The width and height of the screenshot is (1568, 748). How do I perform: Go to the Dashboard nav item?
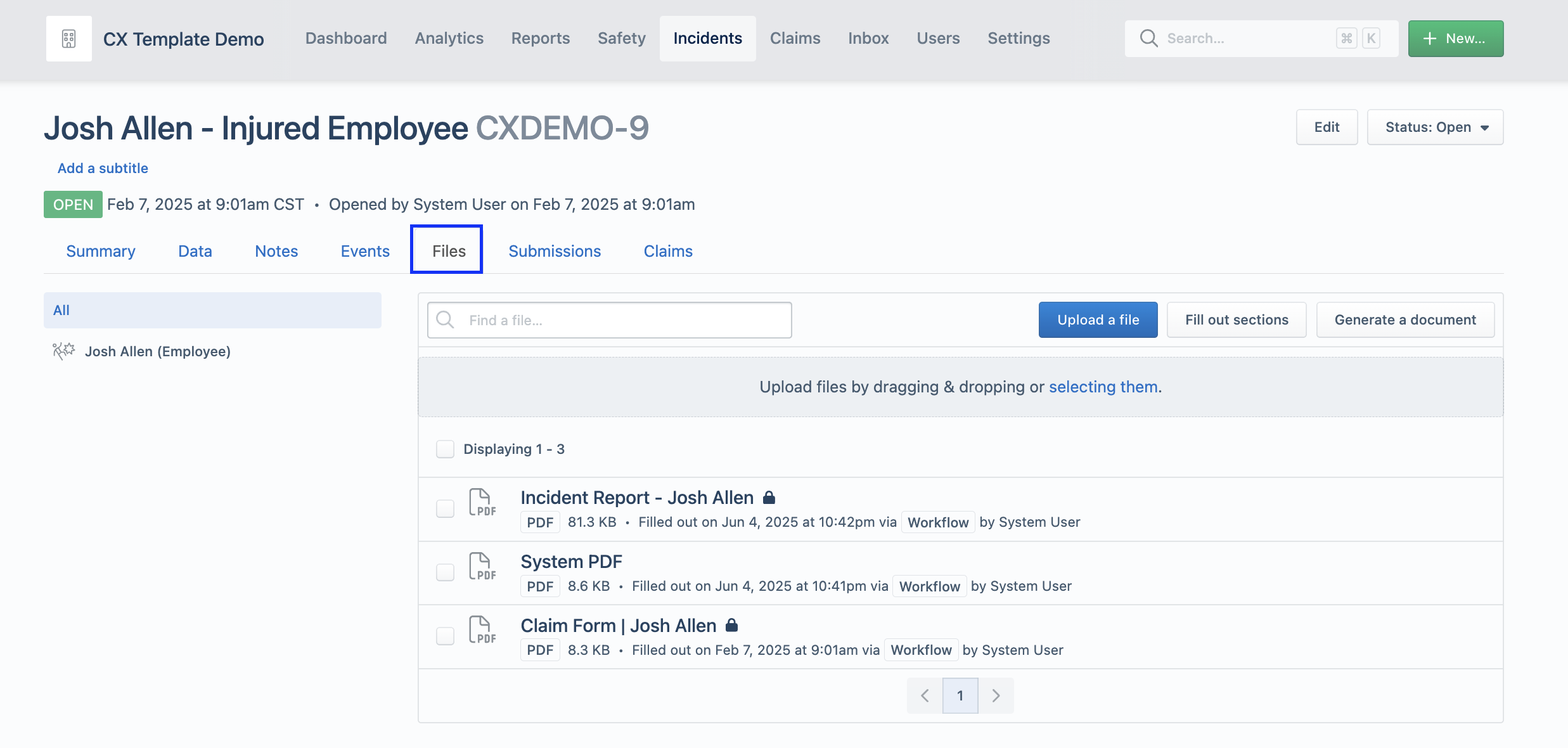[346, 39]
